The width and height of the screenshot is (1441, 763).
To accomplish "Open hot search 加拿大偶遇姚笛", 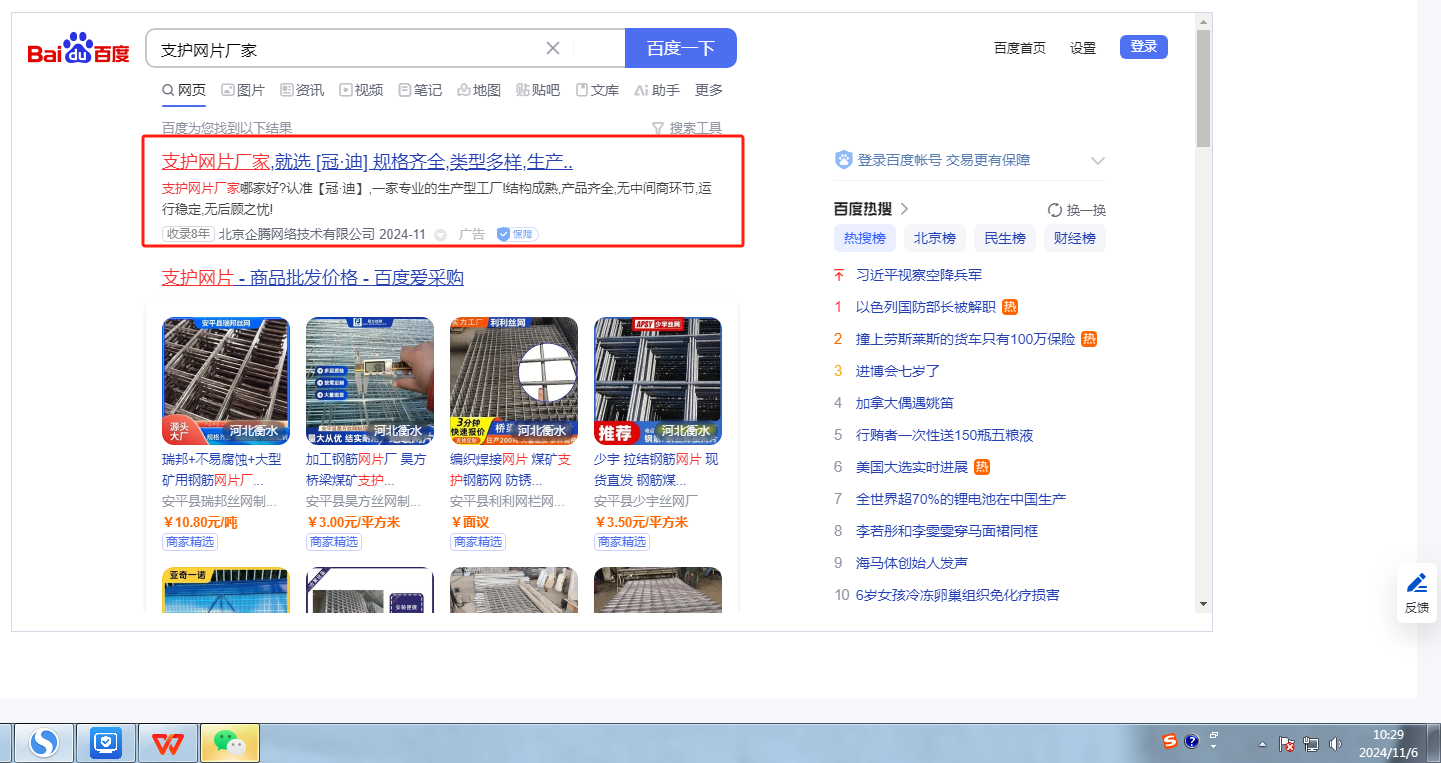I will tap(905, 403).
